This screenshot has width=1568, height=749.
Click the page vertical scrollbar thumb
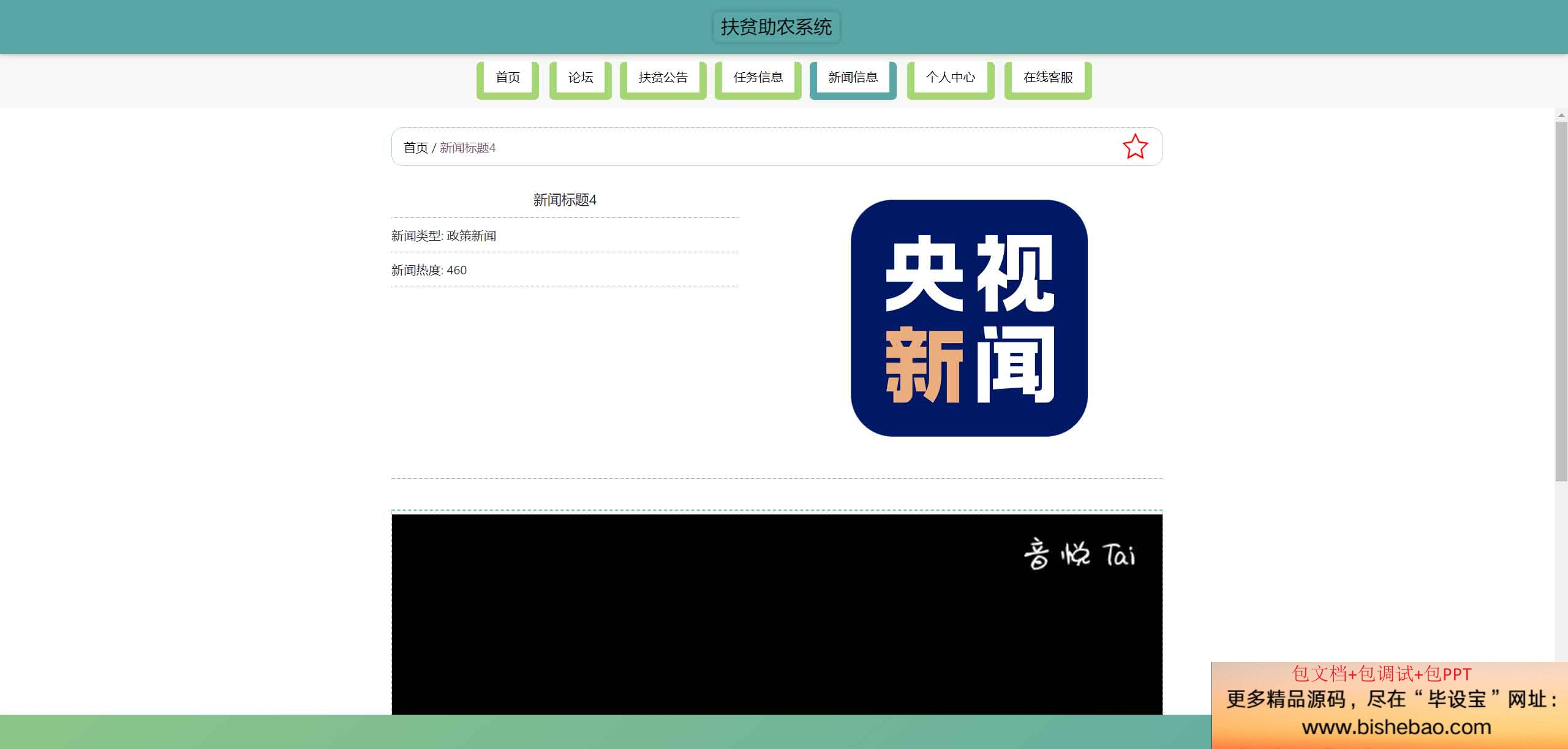(x=1561, y=301)
